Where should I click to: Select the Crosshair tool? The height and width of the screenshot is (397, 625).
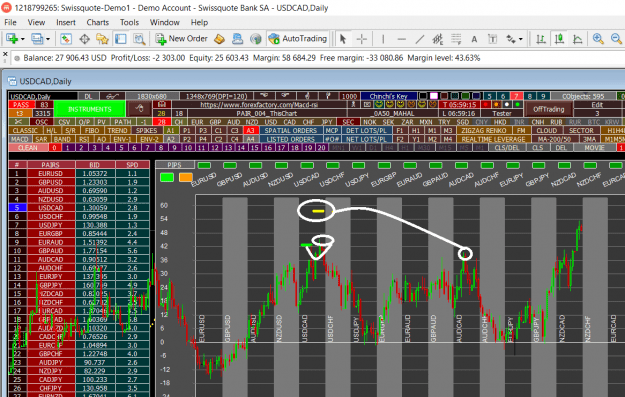pyautogui.click(x=362, y=39)
